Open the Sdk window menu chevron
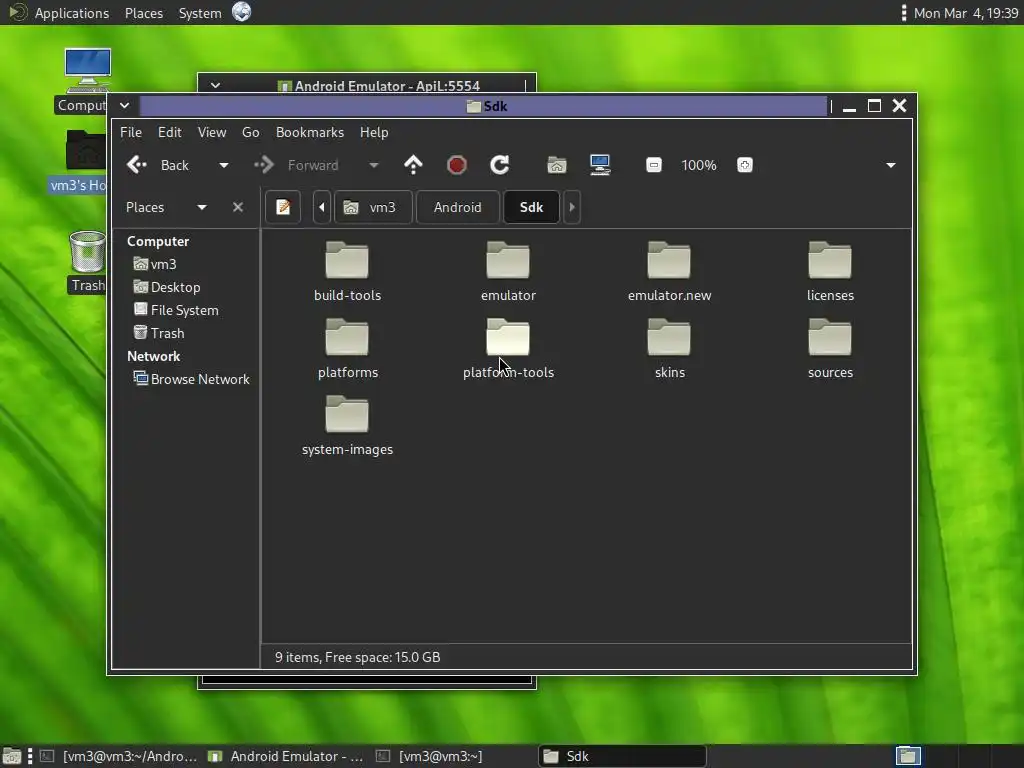This screenshot has height=768, width=1024. coord(124,105)
